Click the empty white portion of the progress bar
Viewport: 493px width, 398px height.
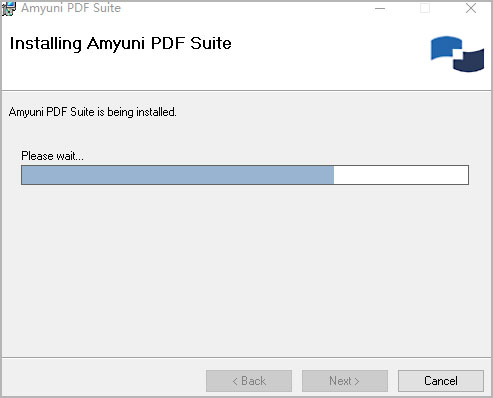point(401,175)
